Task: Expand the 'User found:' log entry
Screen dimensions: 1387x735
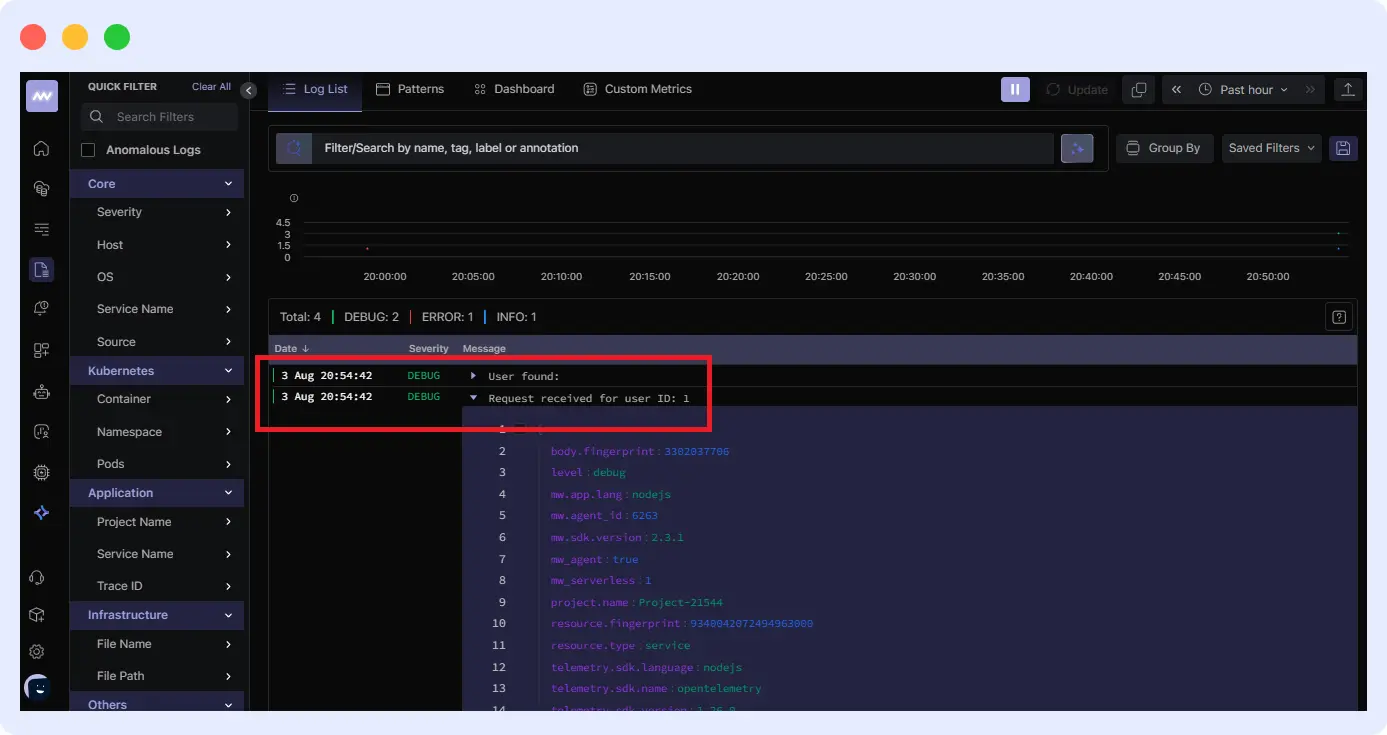Action: (472, 374)
